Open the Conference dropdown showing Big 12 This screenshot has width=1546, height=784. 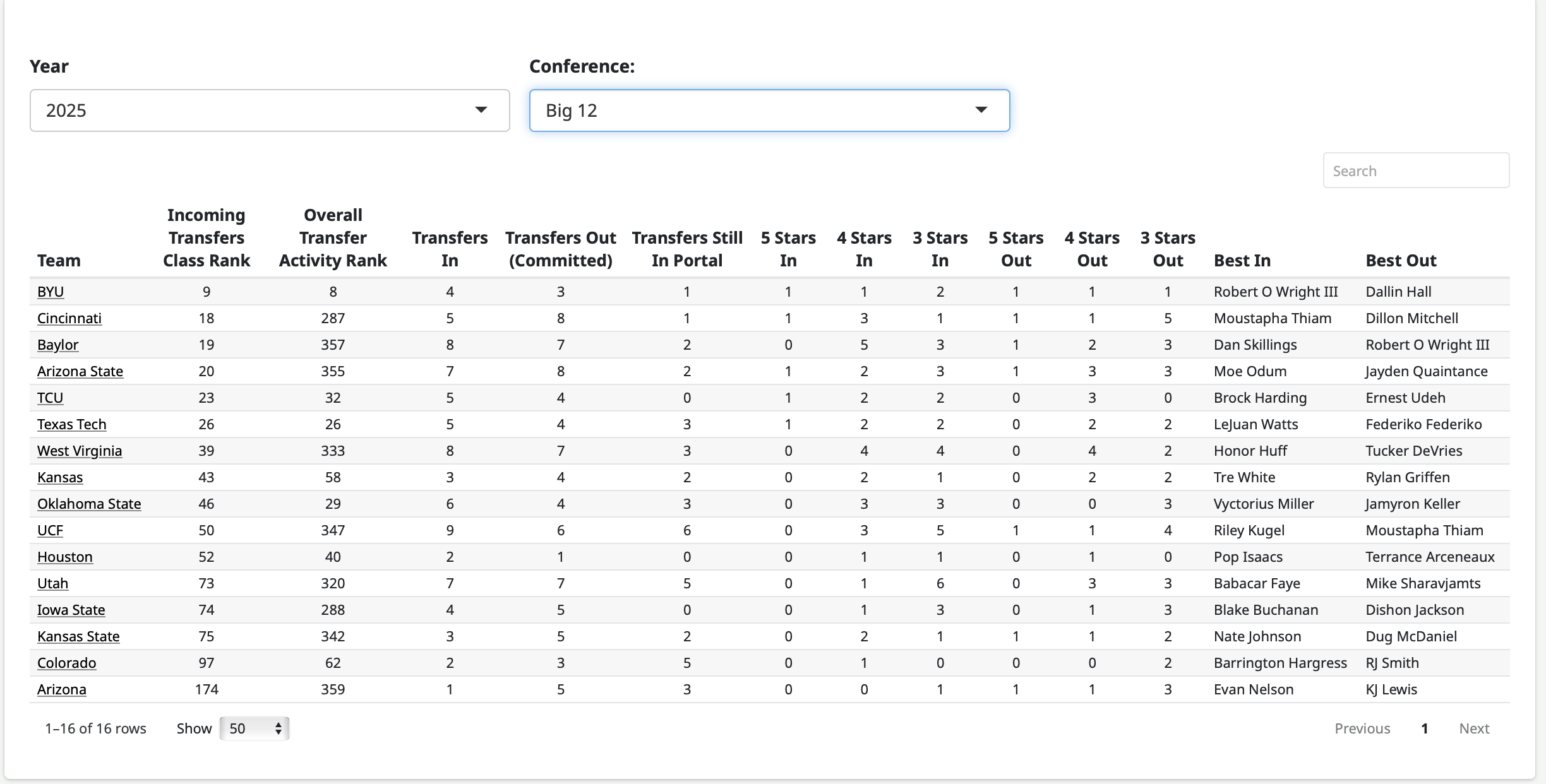tap(769, 110)
